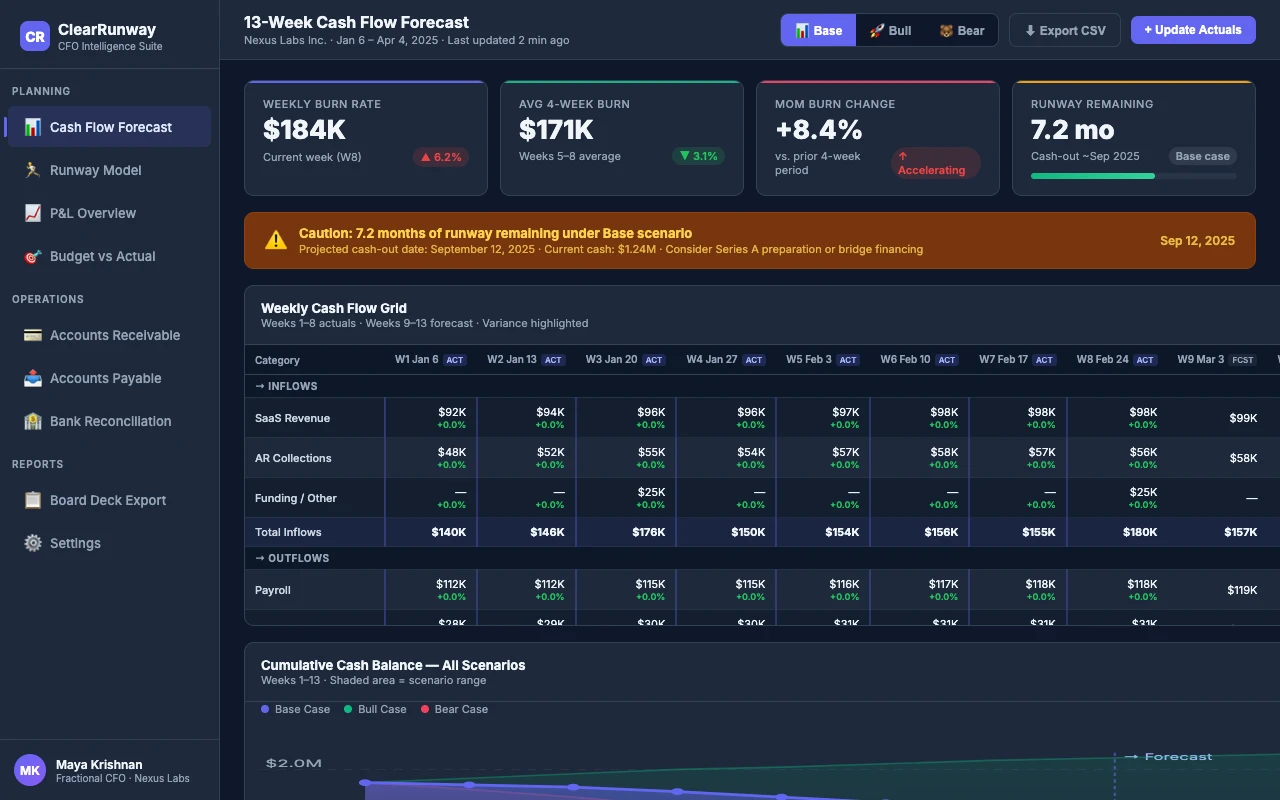Click the green runway progress bar

click(1092, 175)
